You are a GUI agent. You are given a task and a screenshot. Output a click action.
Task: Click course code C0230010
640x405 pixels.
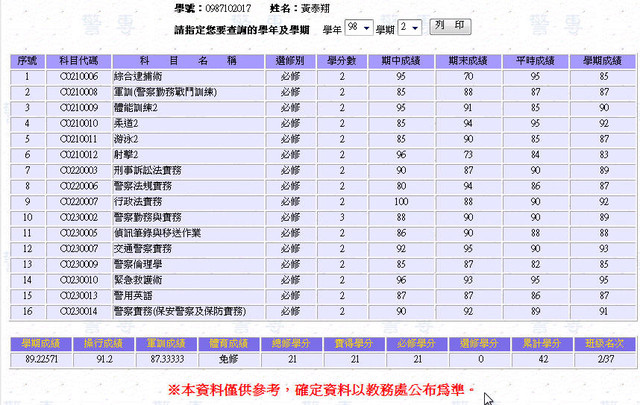tap(79, 280)
